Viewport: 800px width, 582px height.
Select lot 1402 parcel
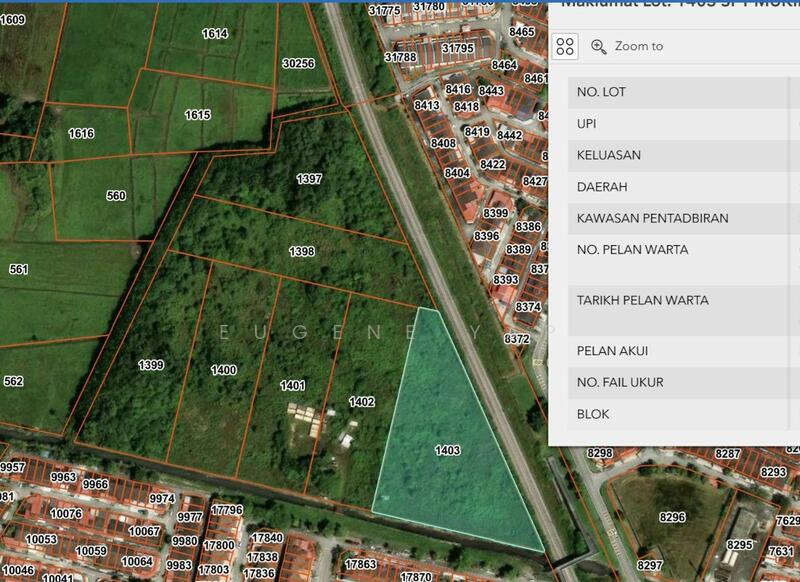[361, 401]
